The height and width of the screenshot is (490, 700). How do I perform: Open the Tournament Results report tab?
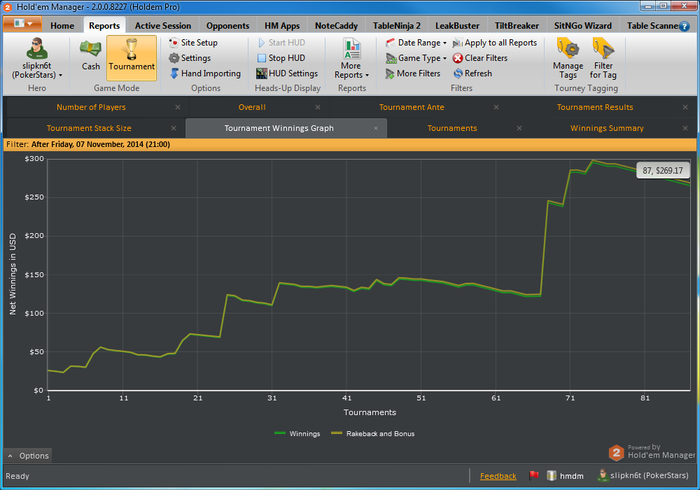(595, 107)
